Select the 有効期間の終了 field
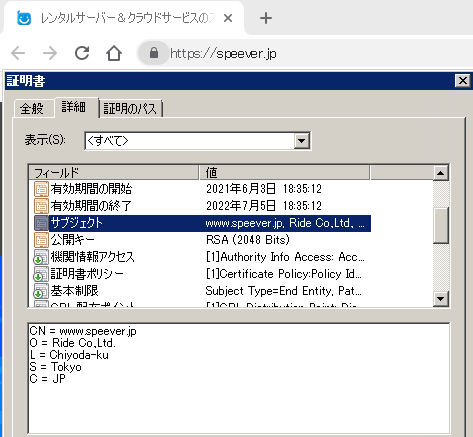This screenshot has width=473, height=437. click(91, 206)
